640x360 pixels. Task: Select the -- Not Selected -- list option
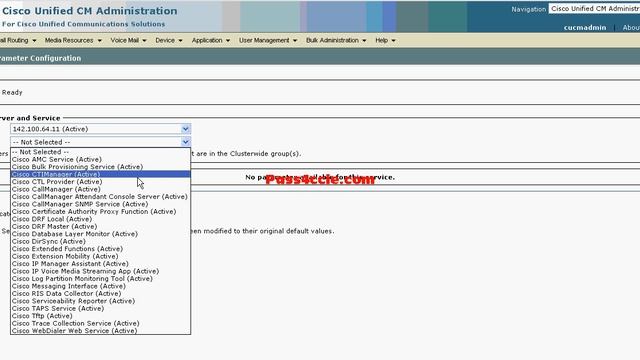100,152
